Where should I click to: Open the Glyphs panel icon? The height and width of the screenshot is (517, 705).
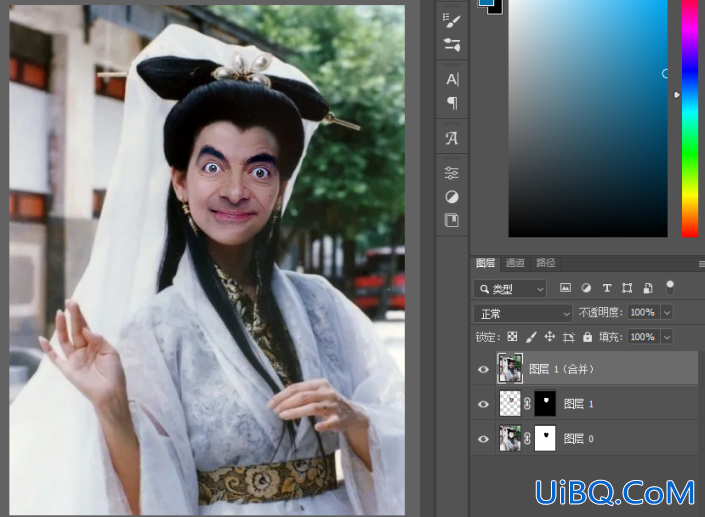coord(452,138)
